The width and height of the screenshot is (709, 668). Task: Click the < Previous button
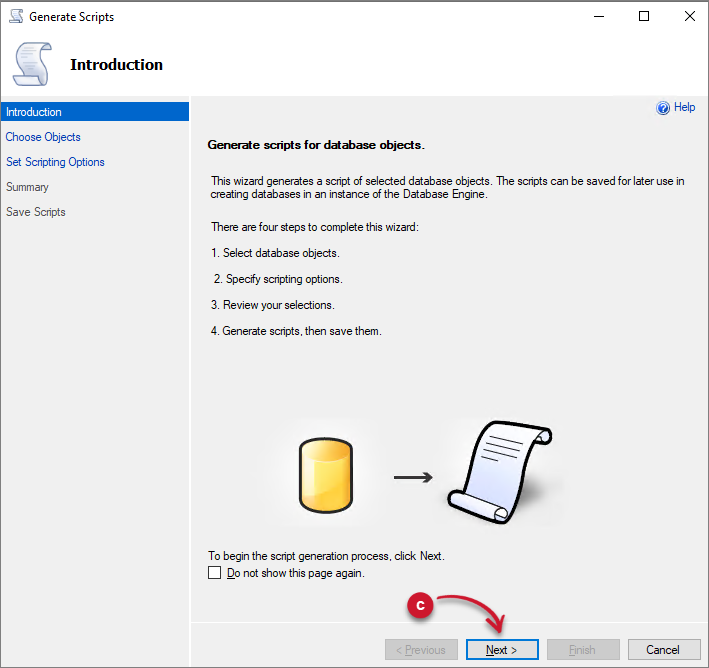click(421, 650)
